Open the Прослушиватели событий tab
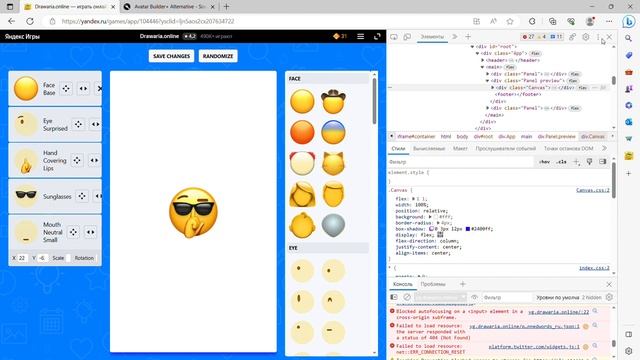The image size is (640, 360). (506, 149)
